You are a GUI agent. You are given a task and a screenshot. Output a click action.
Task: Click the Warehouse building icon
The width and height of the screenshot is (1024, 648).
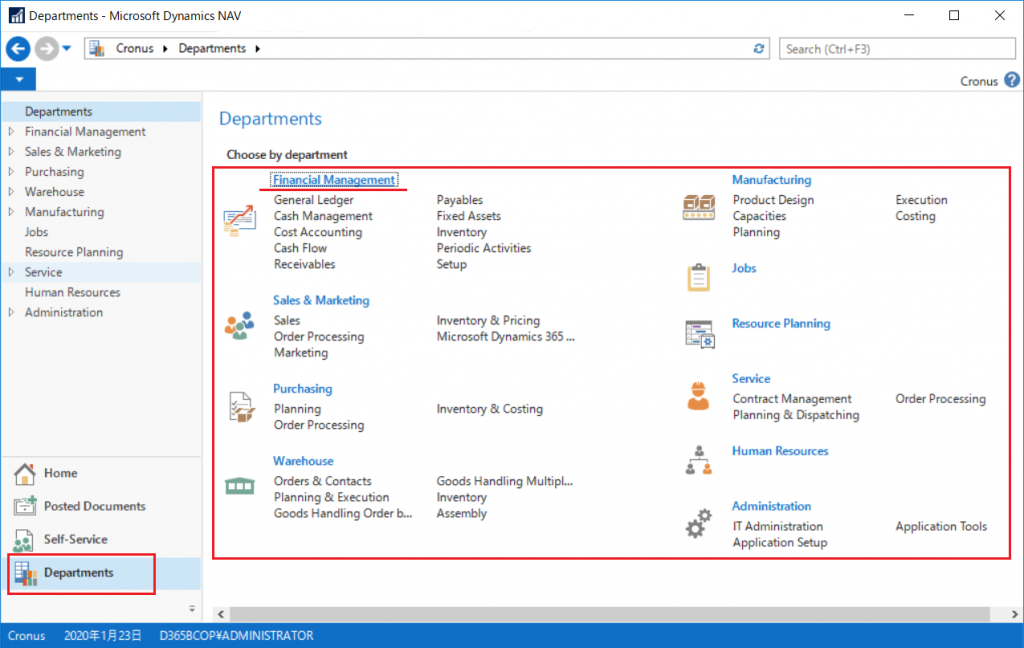pos(240,485)
